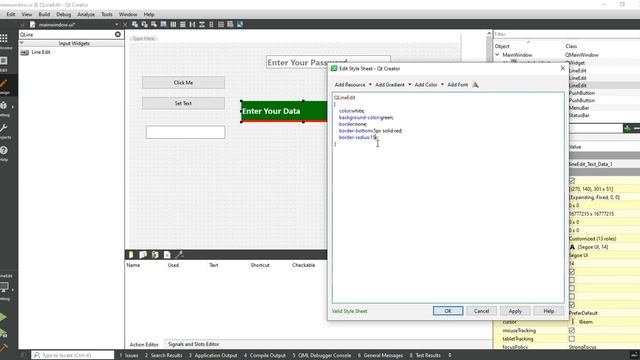Click the Object Inspector Filter field

coord(567,34)
